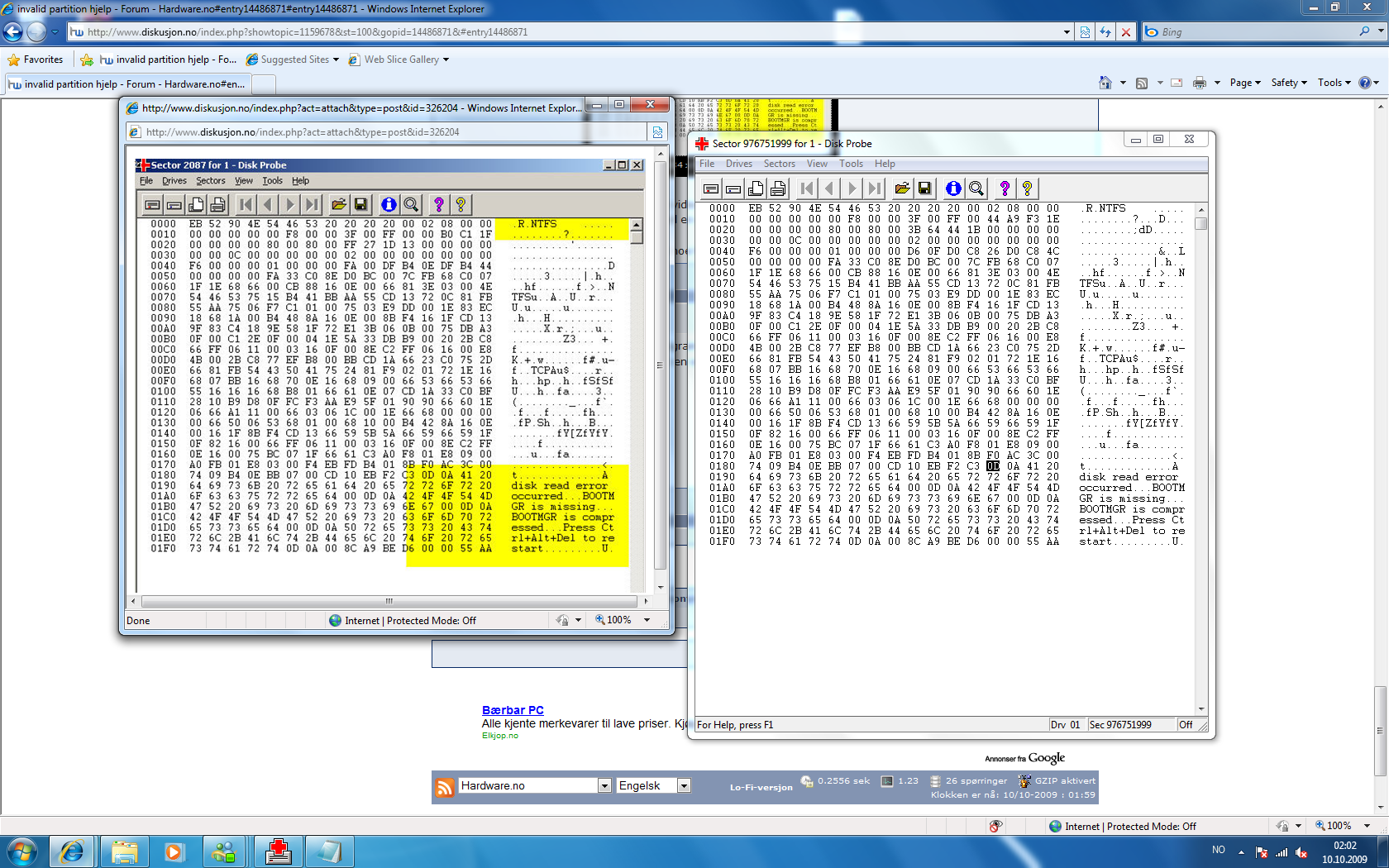This screenshot has width=1389, height=868.
Task: Click the Read Mail icon in IE command bar
Action: [1177, 83]
